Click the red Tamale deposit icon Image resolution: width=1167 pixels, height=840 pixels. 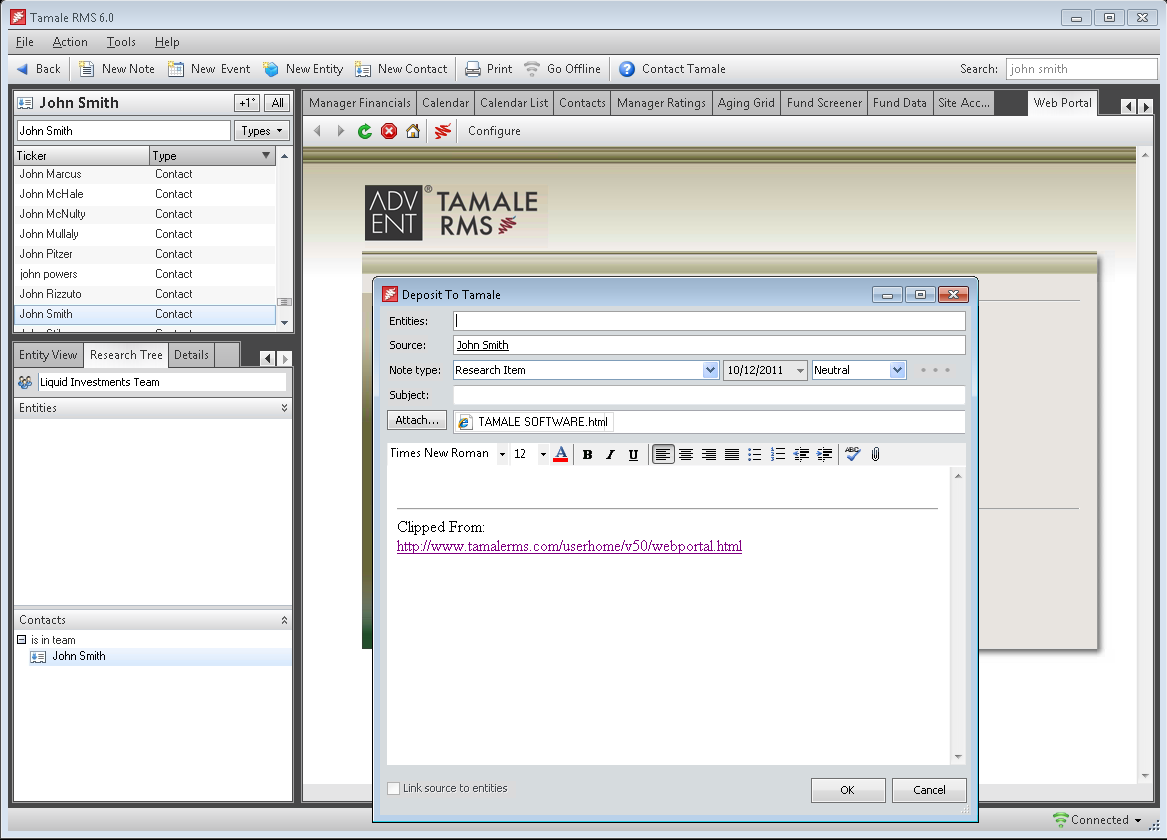tap(443, 131)
